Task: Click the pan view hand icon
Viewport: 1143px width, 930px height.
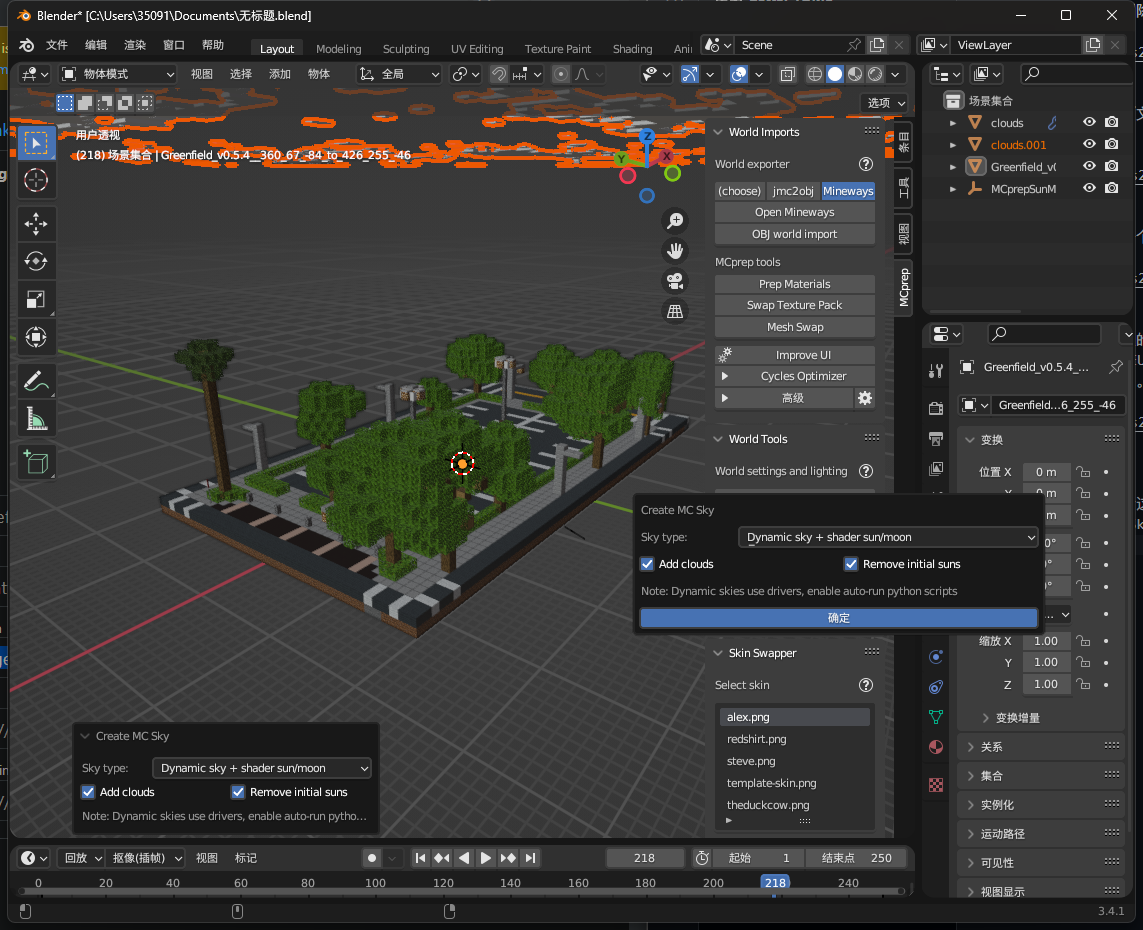Action: click(x=675, y=251)
